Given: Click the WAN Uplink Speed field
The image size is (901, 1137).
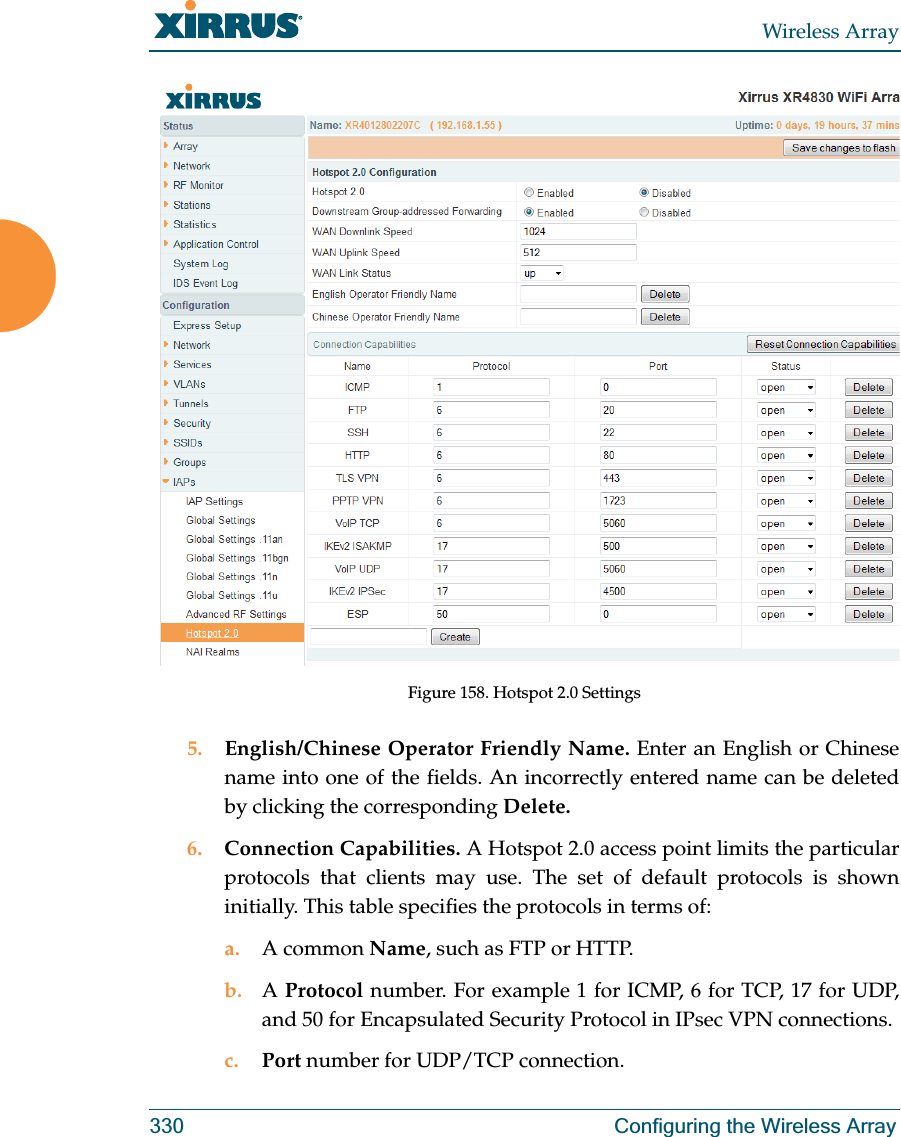Looking at the screenshot, I should 577,251.
